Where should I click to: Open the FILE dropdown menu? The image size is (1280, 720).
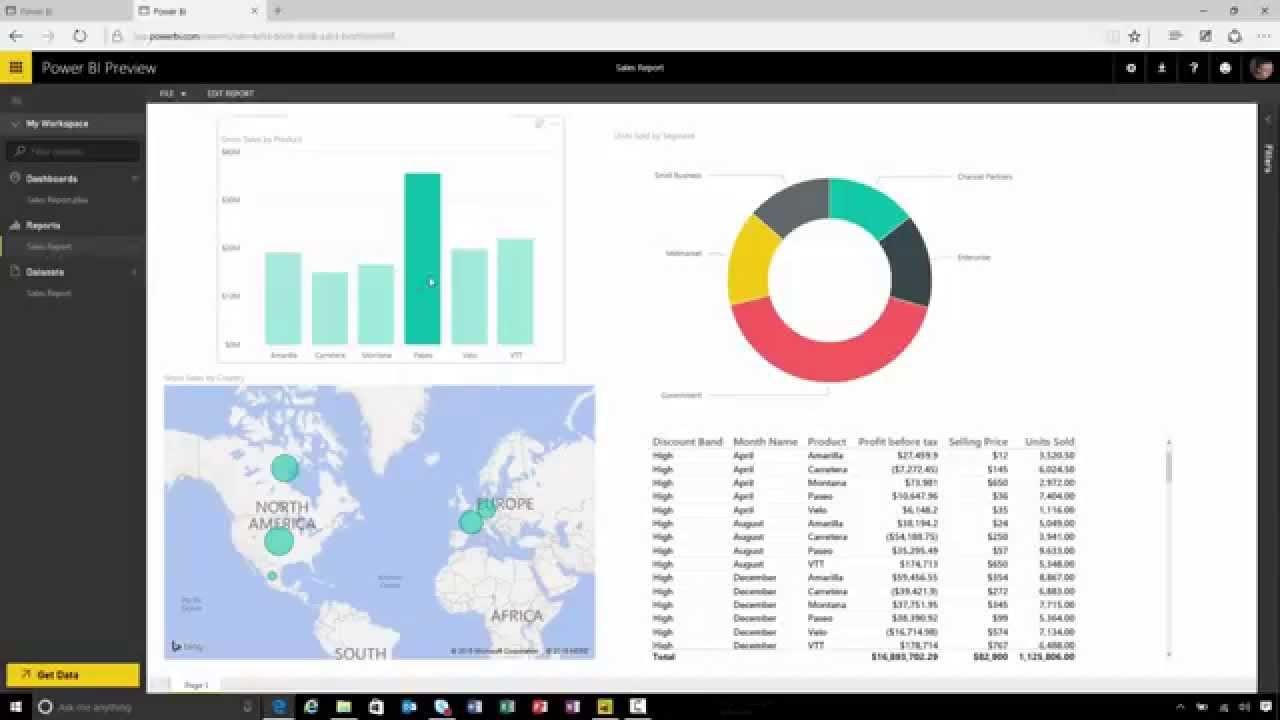click(170, 93)
